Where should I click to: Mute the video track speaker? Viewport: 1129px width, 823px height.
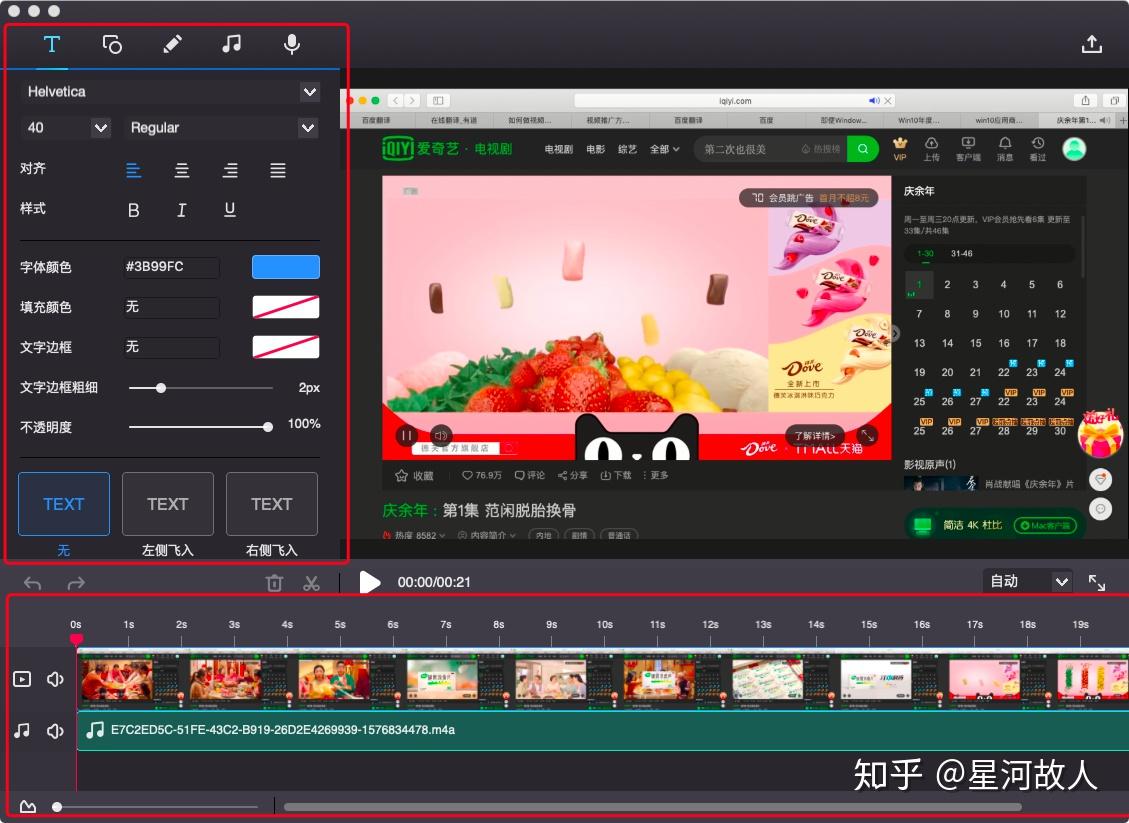tap(53, 679)
